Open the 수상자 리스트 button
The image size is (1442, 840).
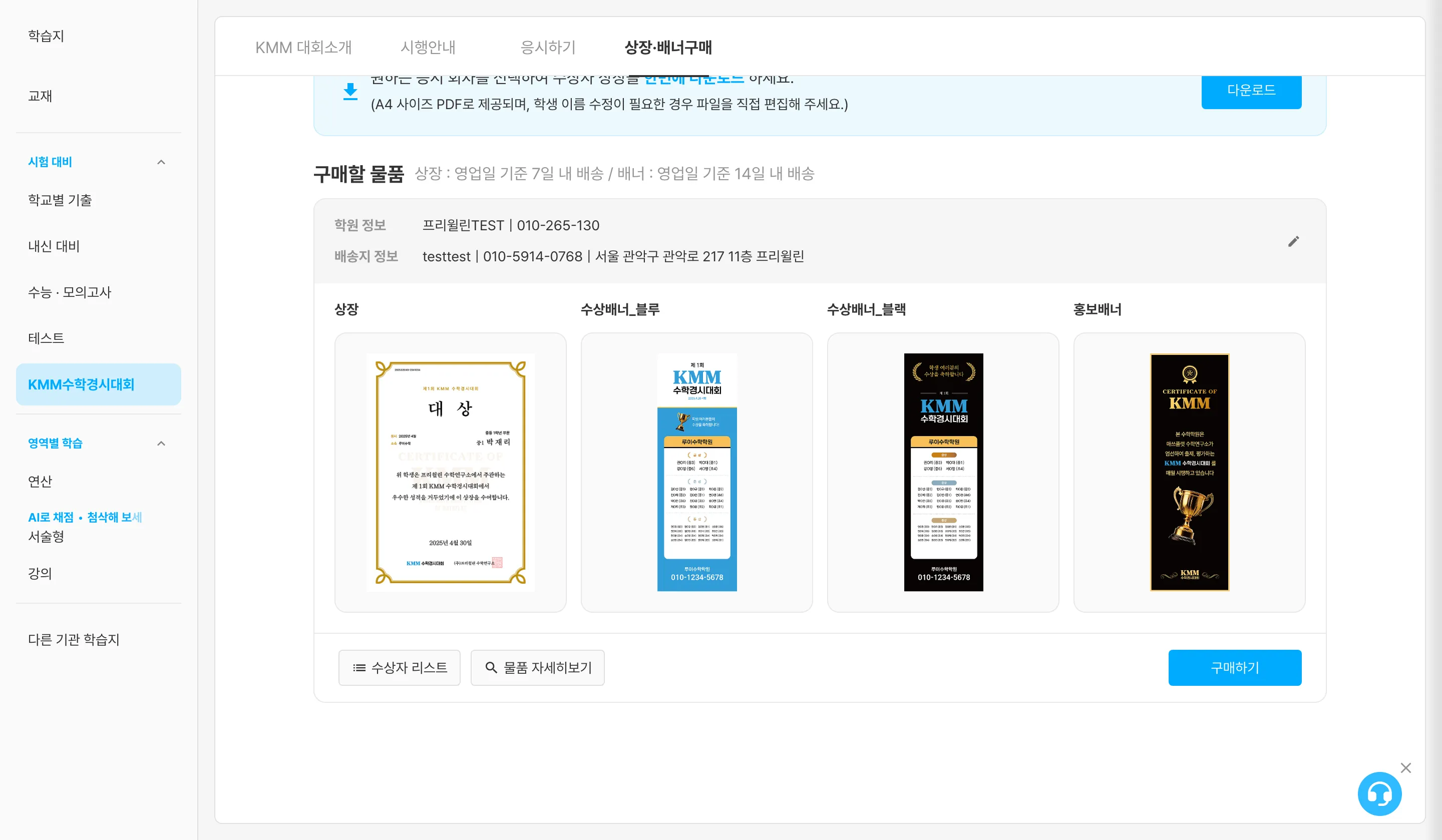pos(400,667)
